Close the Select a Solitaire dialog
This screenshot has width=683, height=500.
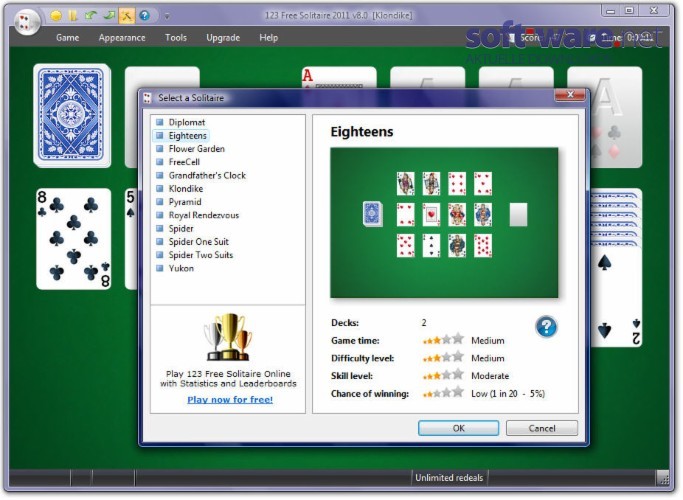[570, 95]
